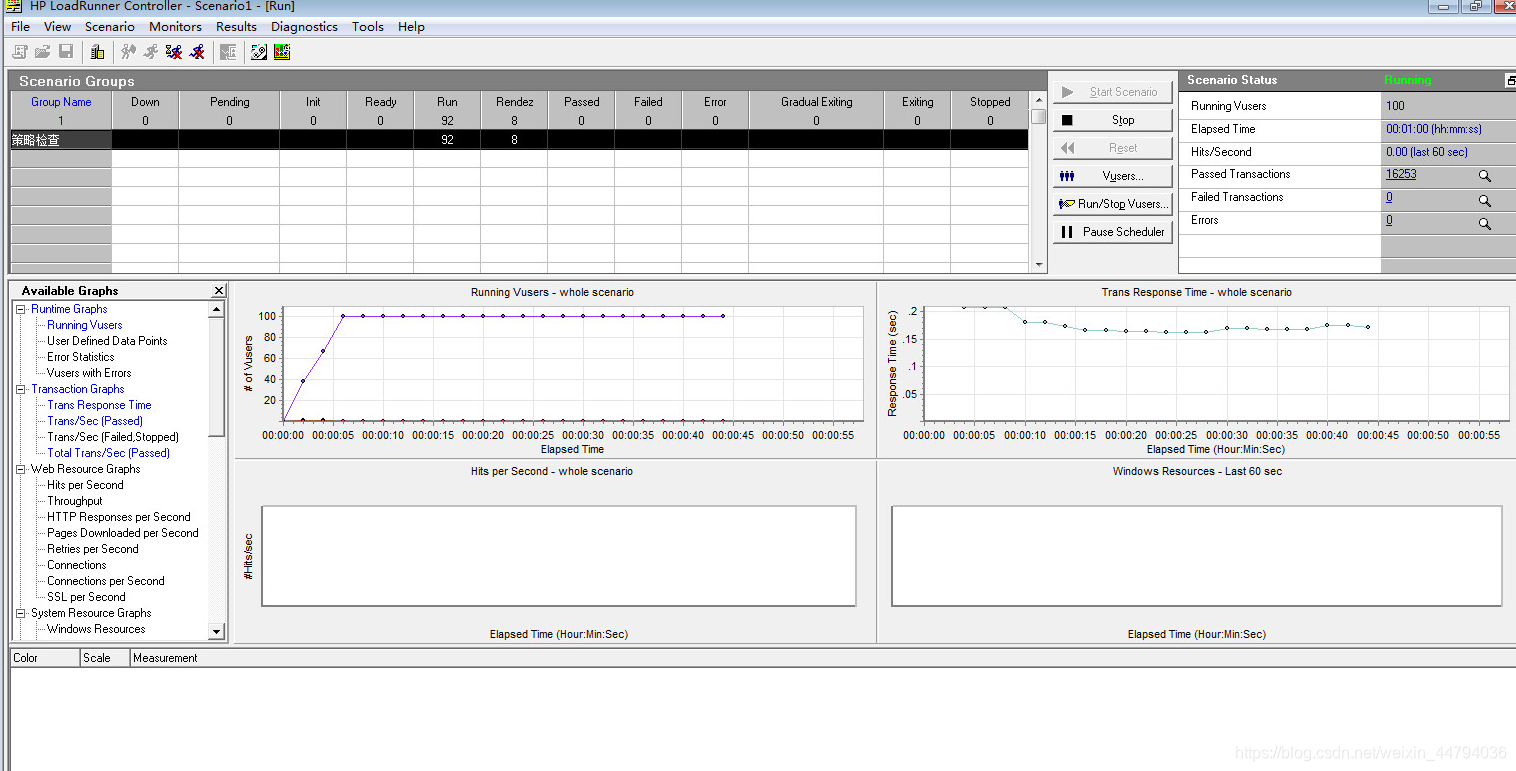Select Trans/Sec (Passed) graph item
The width and height of the screenshot is (1516, 771).
pos(95,421)
